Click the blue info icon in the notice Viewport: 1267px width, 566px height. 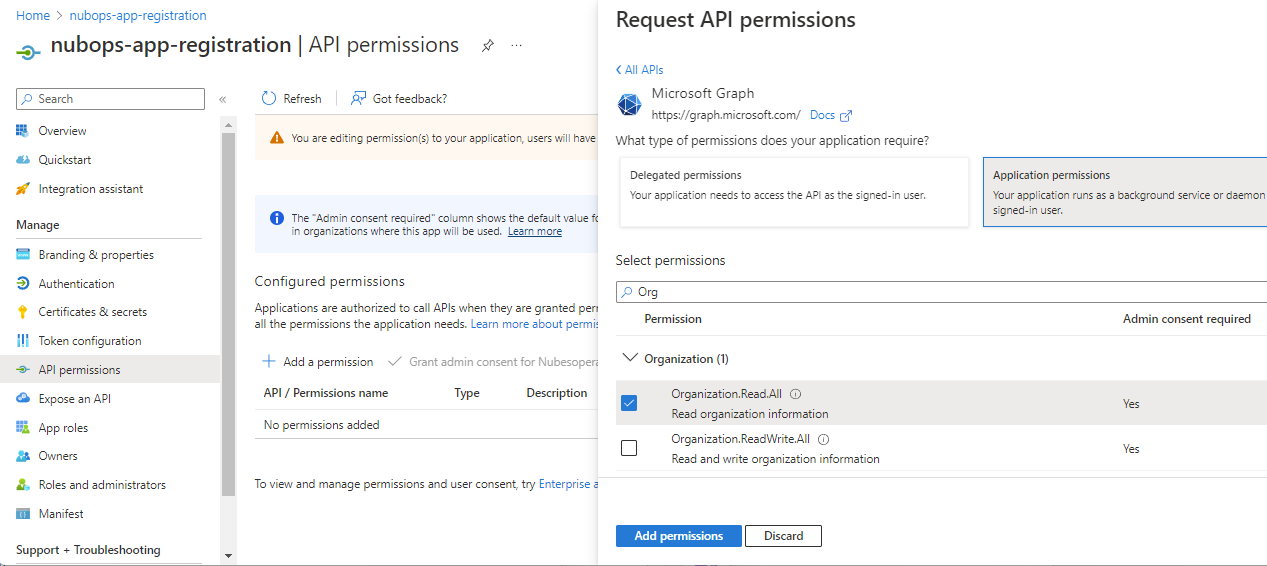tap(277, 218)
